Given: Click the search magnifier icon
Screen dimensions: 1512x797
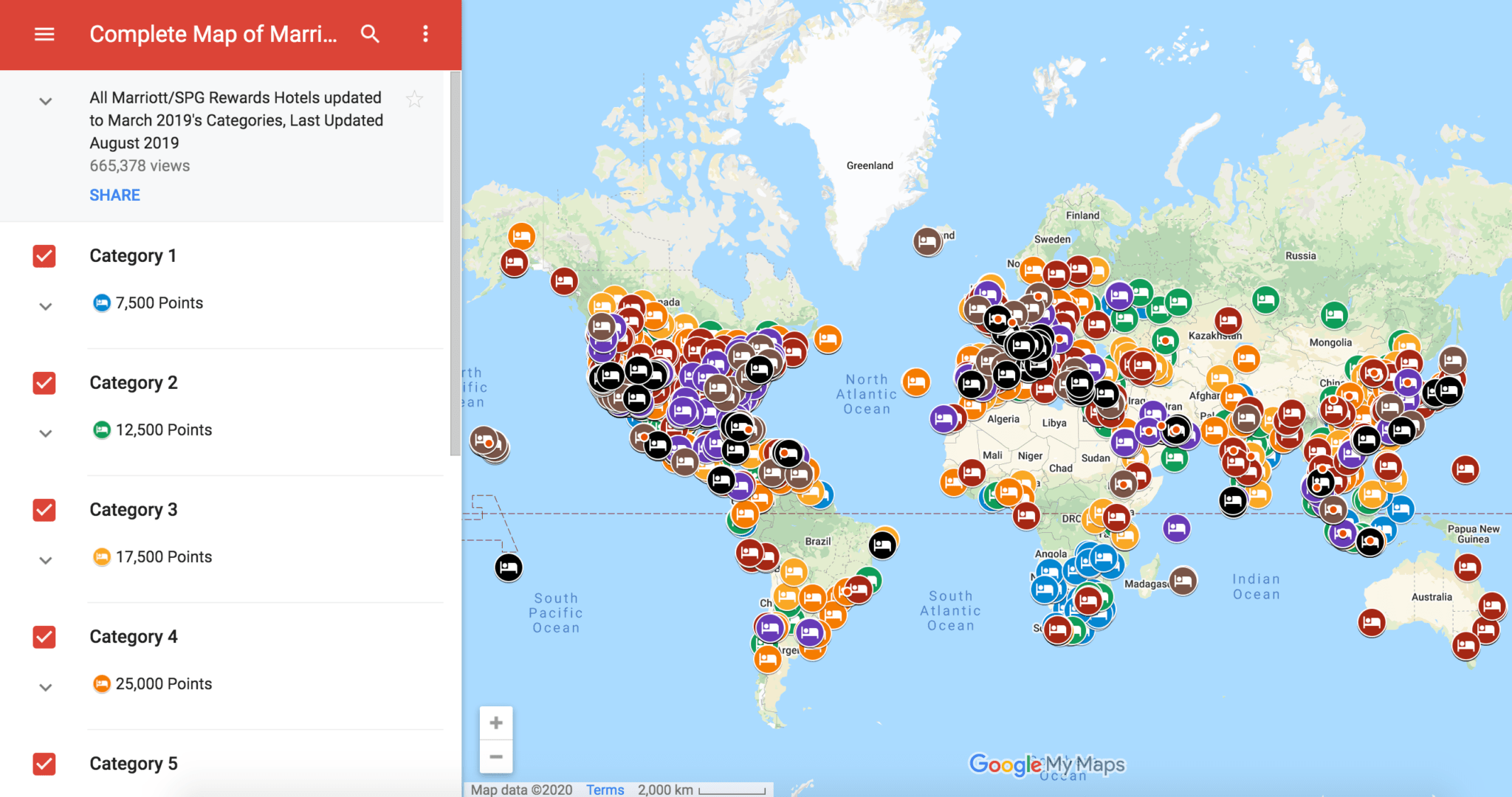Looking at the screenshot, I should tap(370, 34).
